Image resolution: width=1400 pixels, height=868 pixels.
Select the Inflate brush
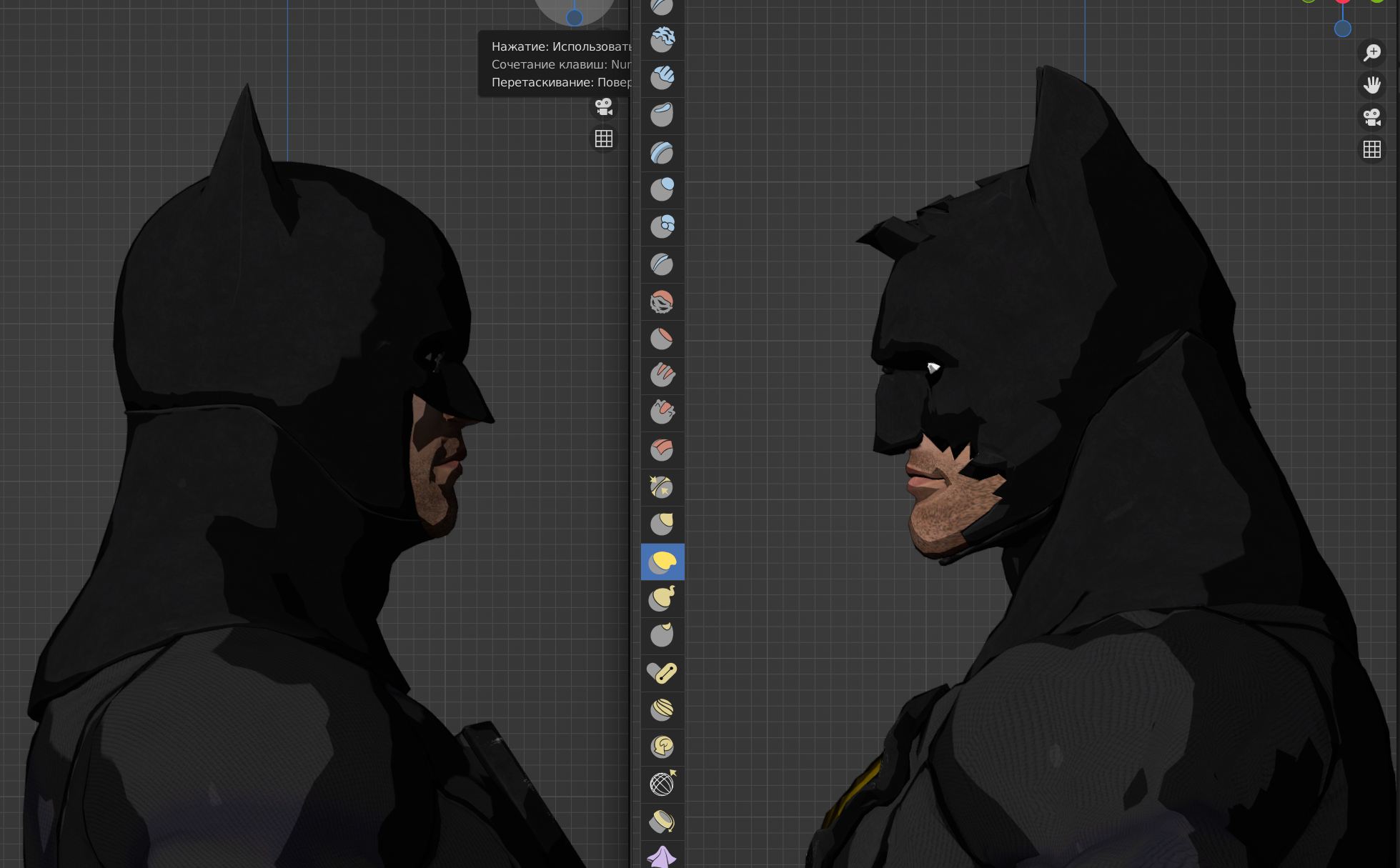pos(662,189)
